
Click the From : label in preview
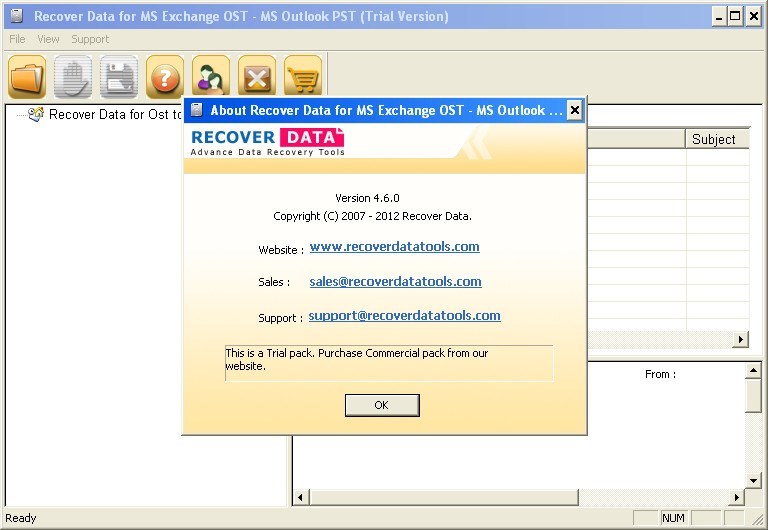point(660,374)
